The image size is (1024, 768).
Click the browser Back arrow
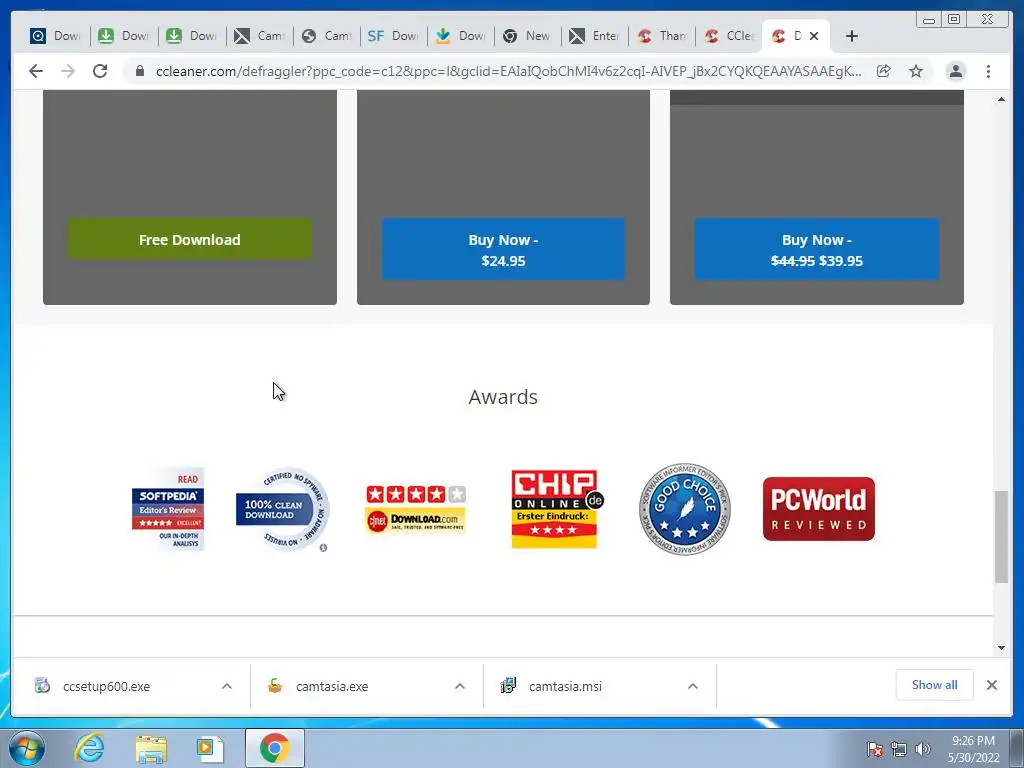click(36, 71)
